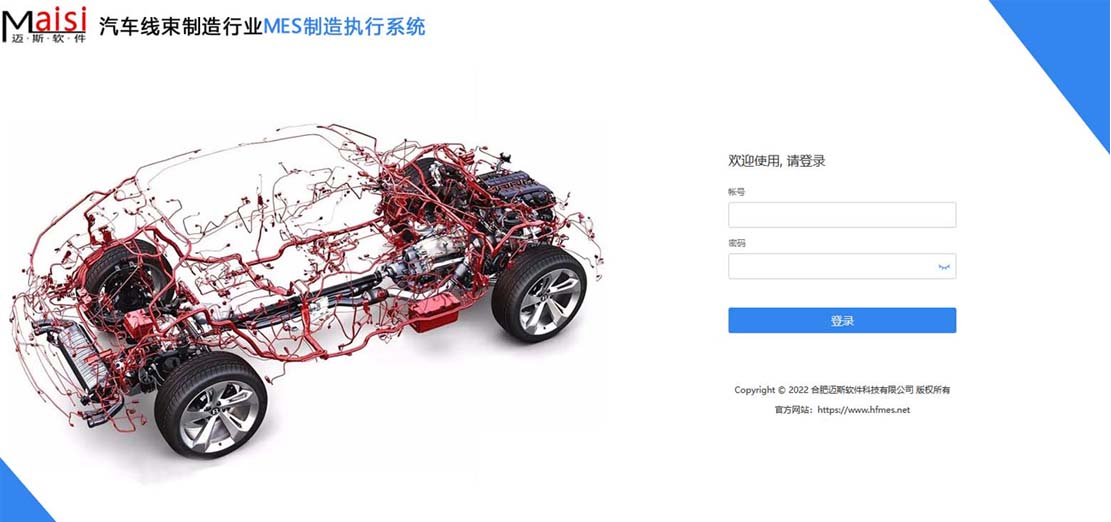Screen dimensions: 1111x522
Task: Click the blue 登录 login button
Action: click(x=842, y=320)
